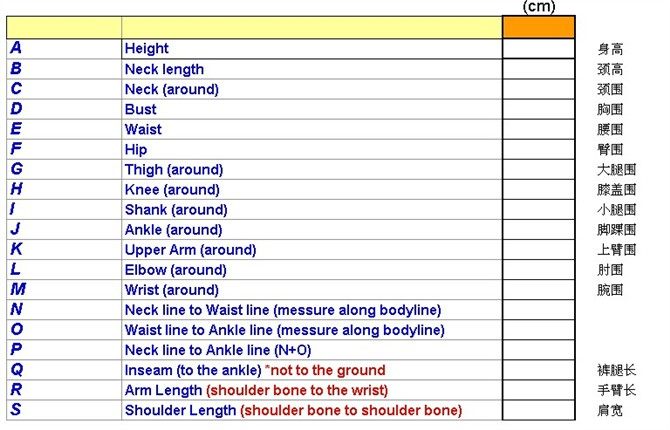Click the measurement cell for Thigh (around)
The width and height of the screenshot is (670, 430).
click(539, 169)
